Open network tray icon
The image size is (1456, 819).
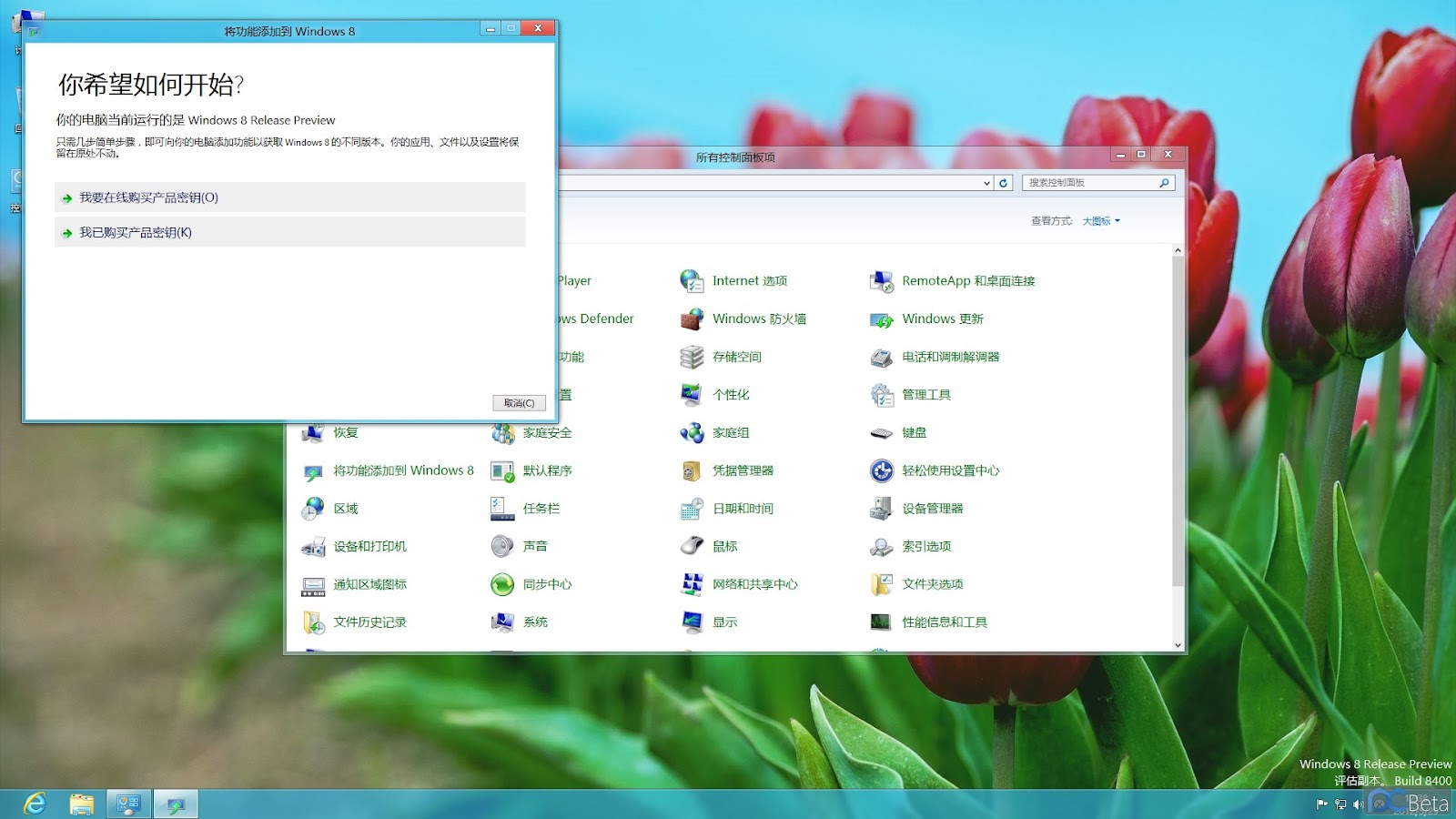[x=1340, y=804]
